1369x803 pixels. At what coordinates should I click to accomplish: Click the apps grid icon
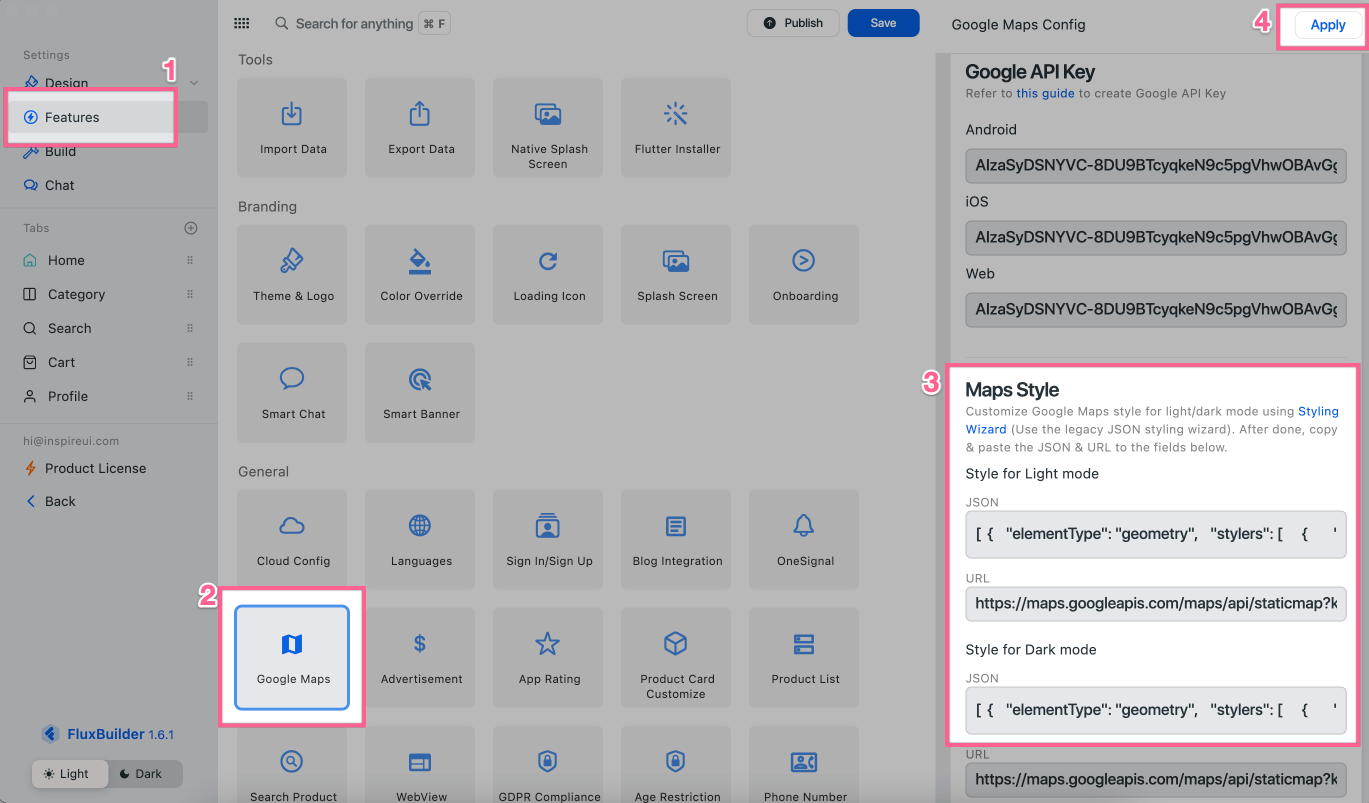point(241,23)
